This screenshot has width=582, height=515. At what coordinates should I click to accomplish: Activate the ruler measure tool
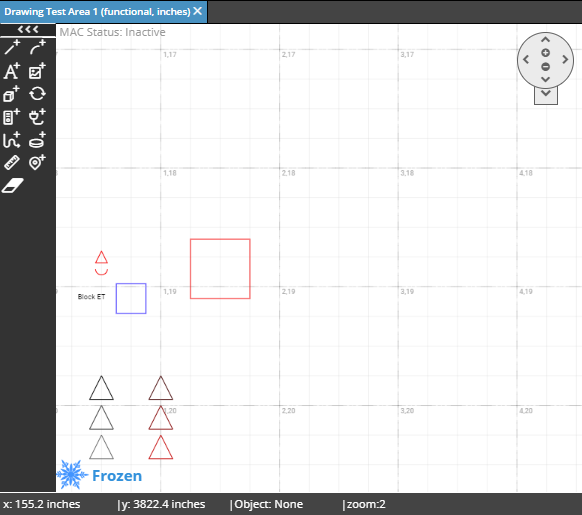coord(12,163)
